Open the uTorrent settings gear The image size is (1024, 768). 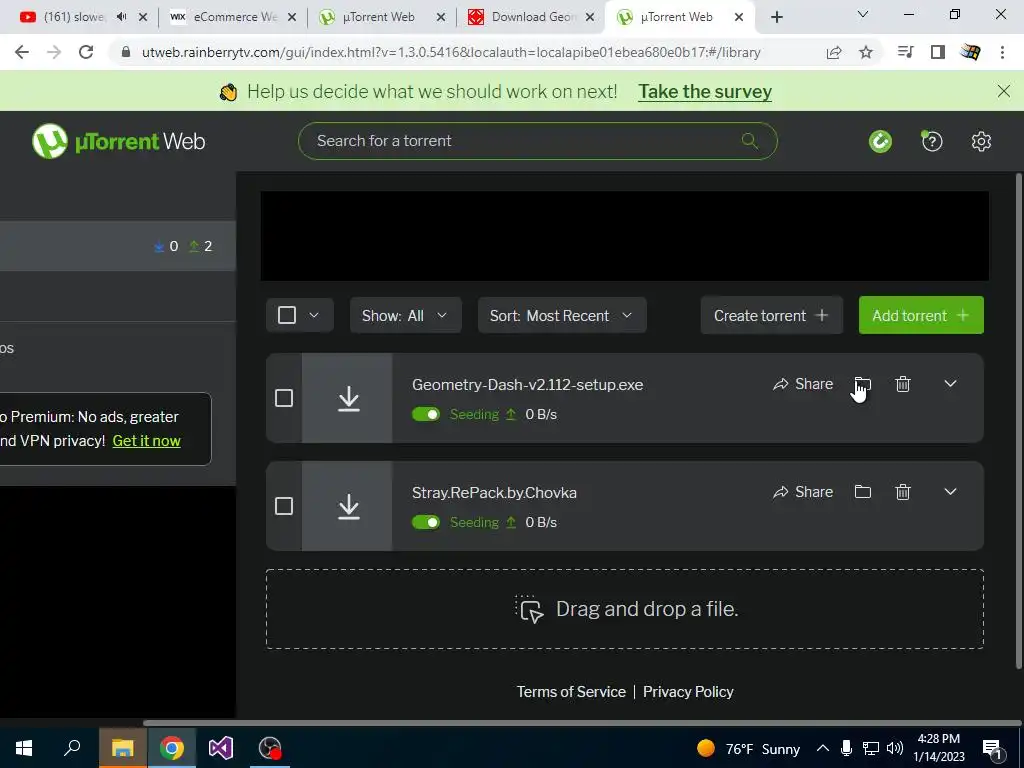tap(981, 141)
